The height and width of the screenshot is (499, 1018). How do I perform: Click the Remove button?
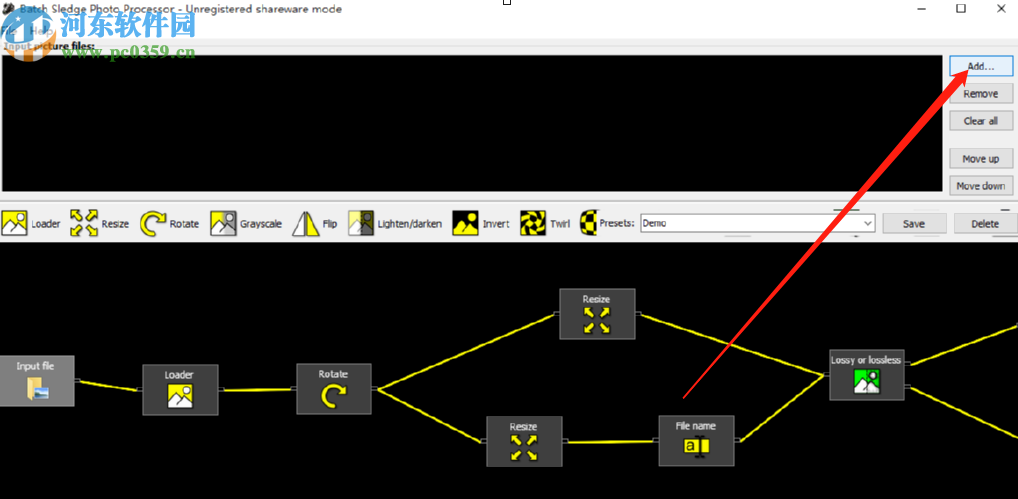[981, 93]
